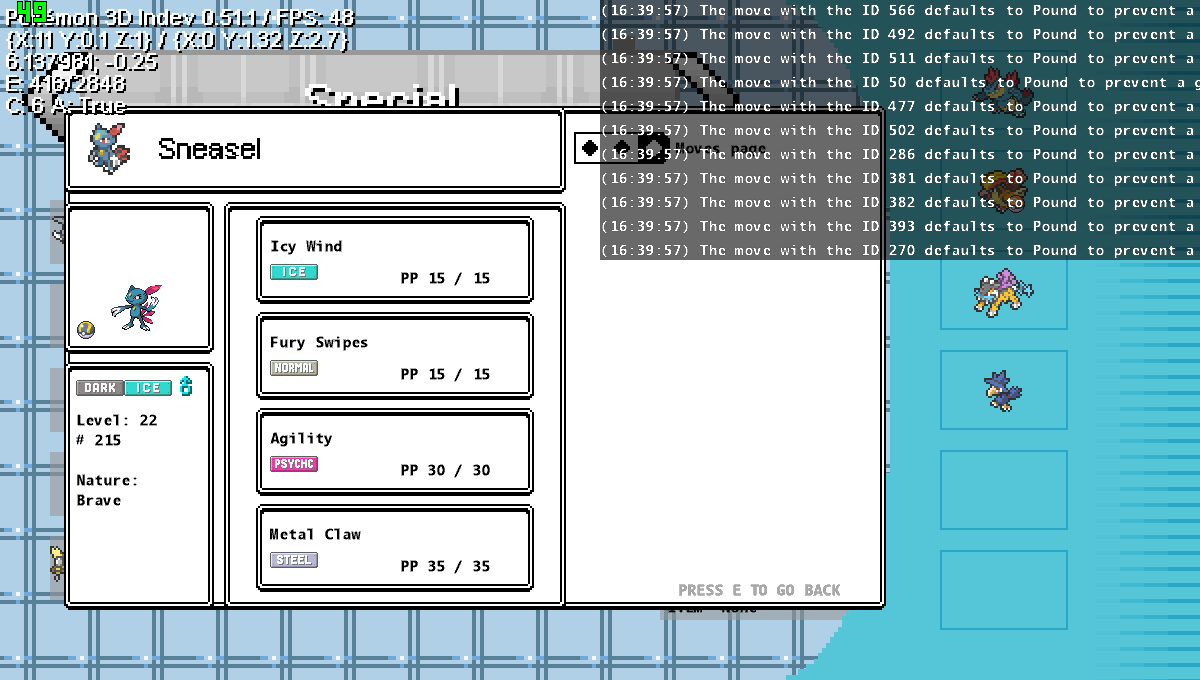The width and height of the screenshot is (1200, 680).
Task: Select the Fury Swipes move
Action: [395, 357]
